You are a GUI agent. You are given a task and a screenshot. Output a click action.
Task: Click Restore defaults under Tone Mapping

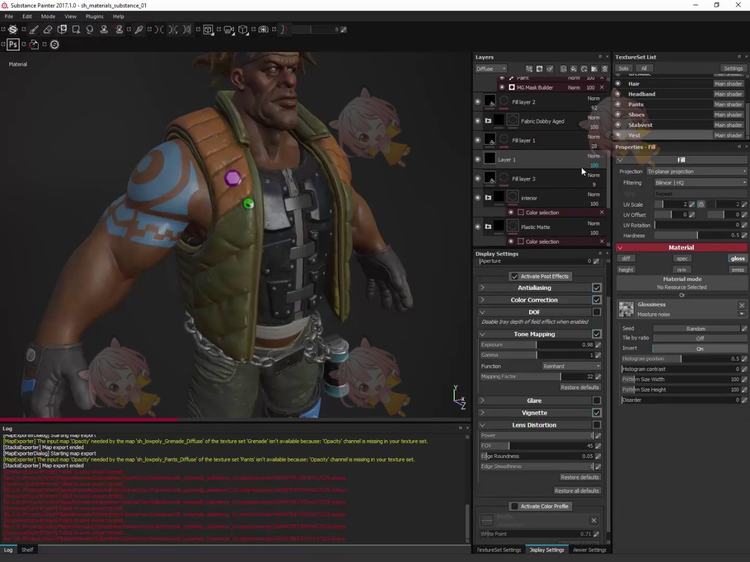click(579, 387)
